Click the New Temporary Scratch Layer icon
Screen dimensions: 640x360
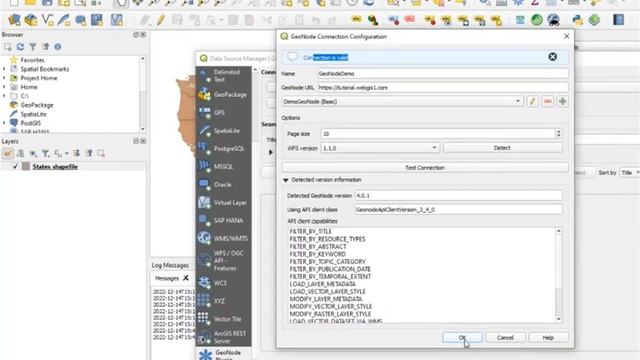point(80,20)
